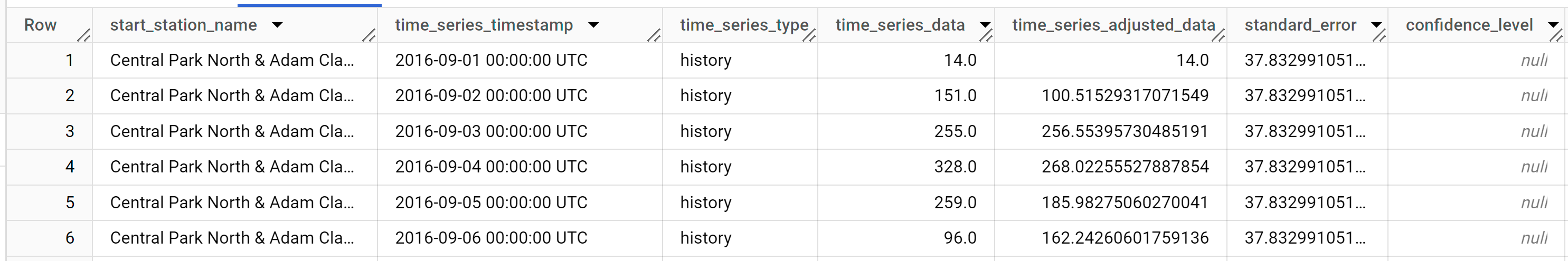
Task: Click row number 6 cell
Action: 70,238
